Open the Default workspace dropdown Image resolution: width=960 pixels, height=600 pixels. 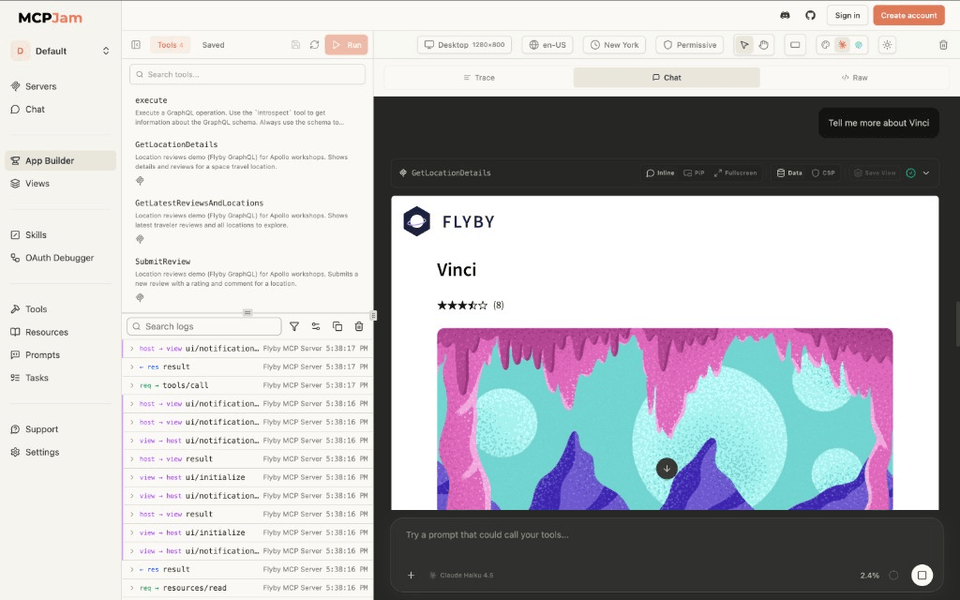coord(60,51)
